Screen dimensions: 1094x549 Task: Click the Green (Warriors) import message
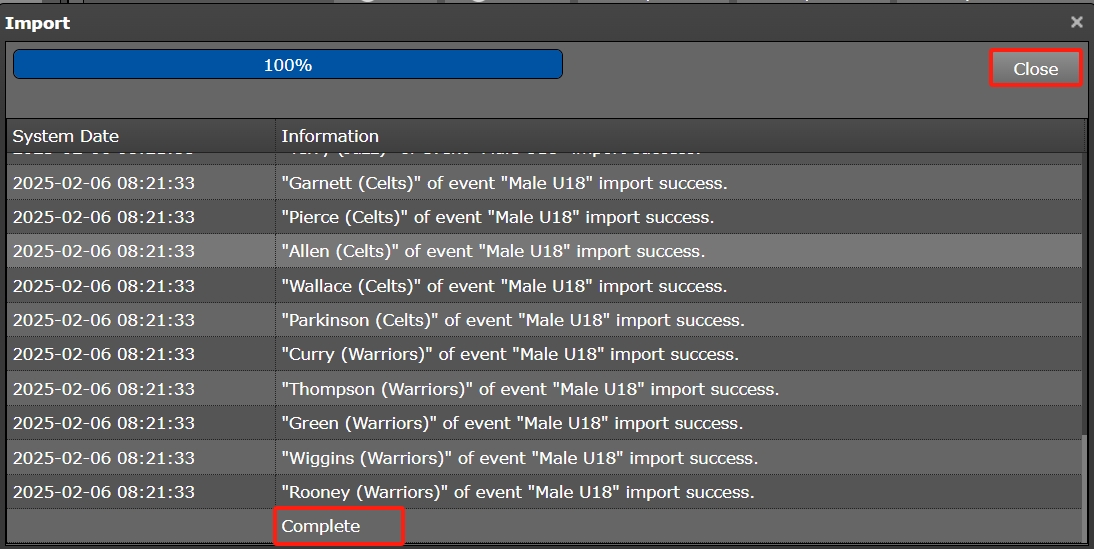(x=512, y=423)
